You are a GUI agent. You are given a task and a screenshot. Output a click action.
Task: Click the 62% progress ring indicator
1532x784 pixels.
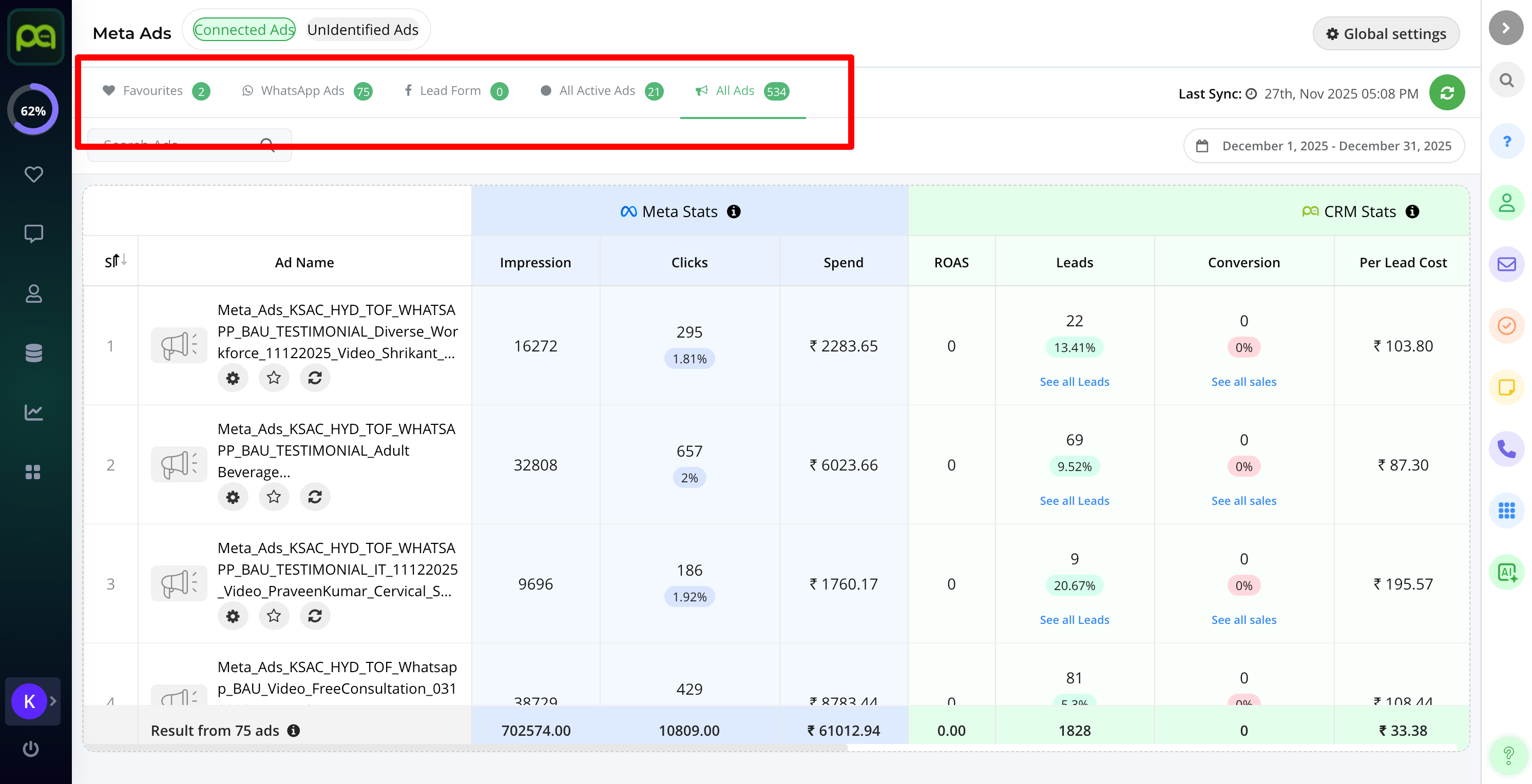33,110
